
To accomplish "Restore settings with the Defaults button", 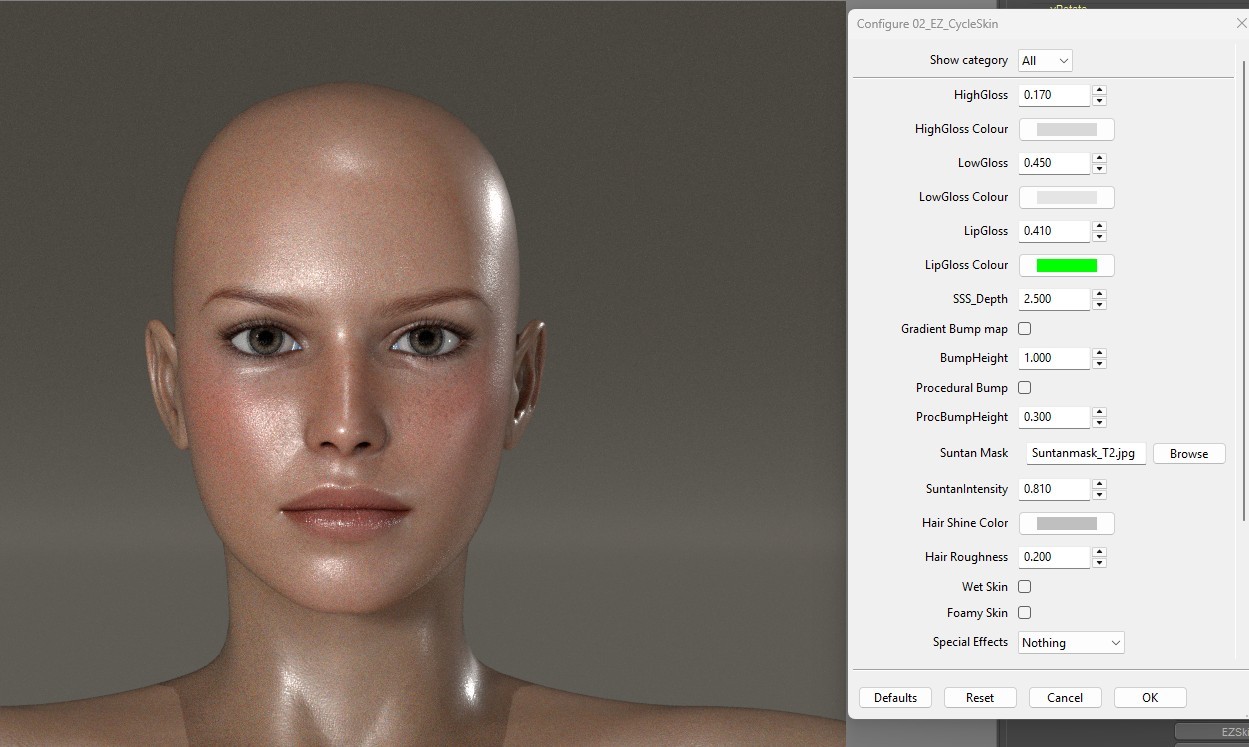I will (x=895, y=697).
